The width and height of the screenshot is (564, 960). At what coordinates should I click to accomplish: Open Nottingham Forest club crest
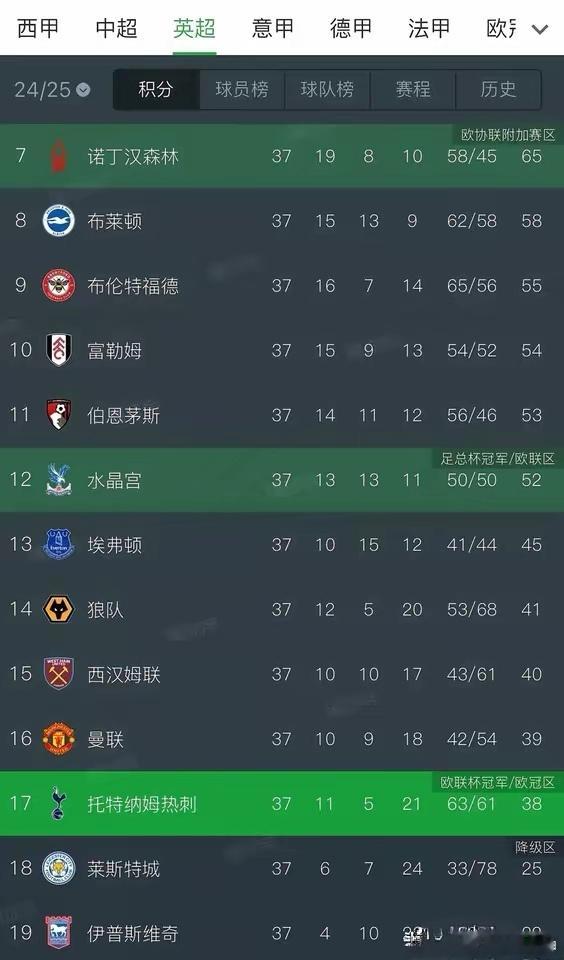(58, 156)
